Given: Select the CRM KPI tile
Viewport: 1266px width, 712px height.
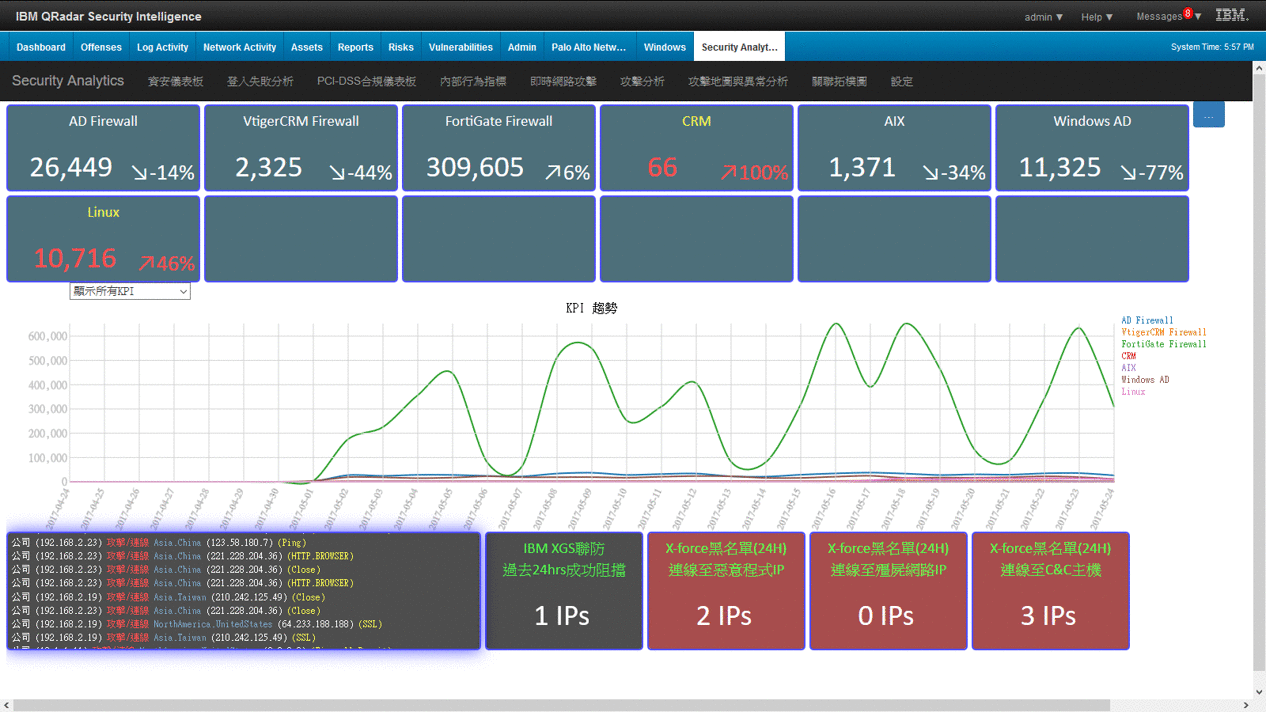Looking at the screenshot, I should click(697, 148).
